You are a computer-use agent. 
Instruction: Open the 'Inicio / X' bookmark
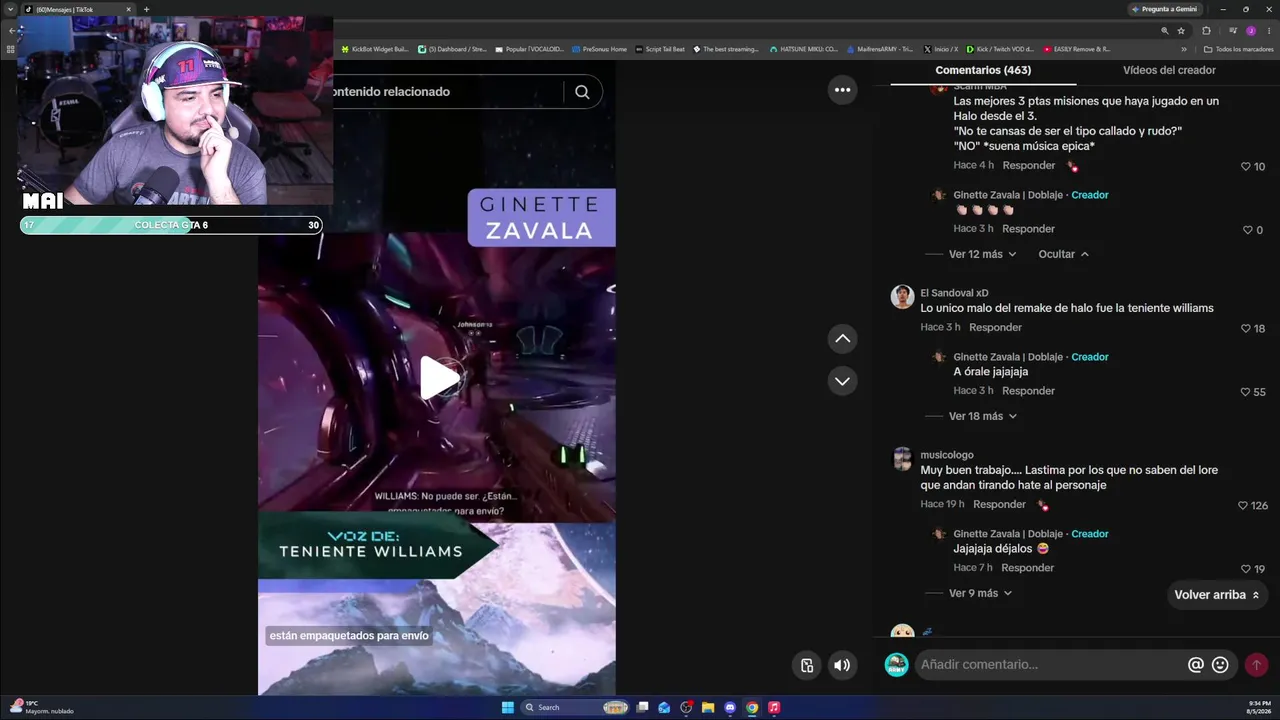[940, 49]
